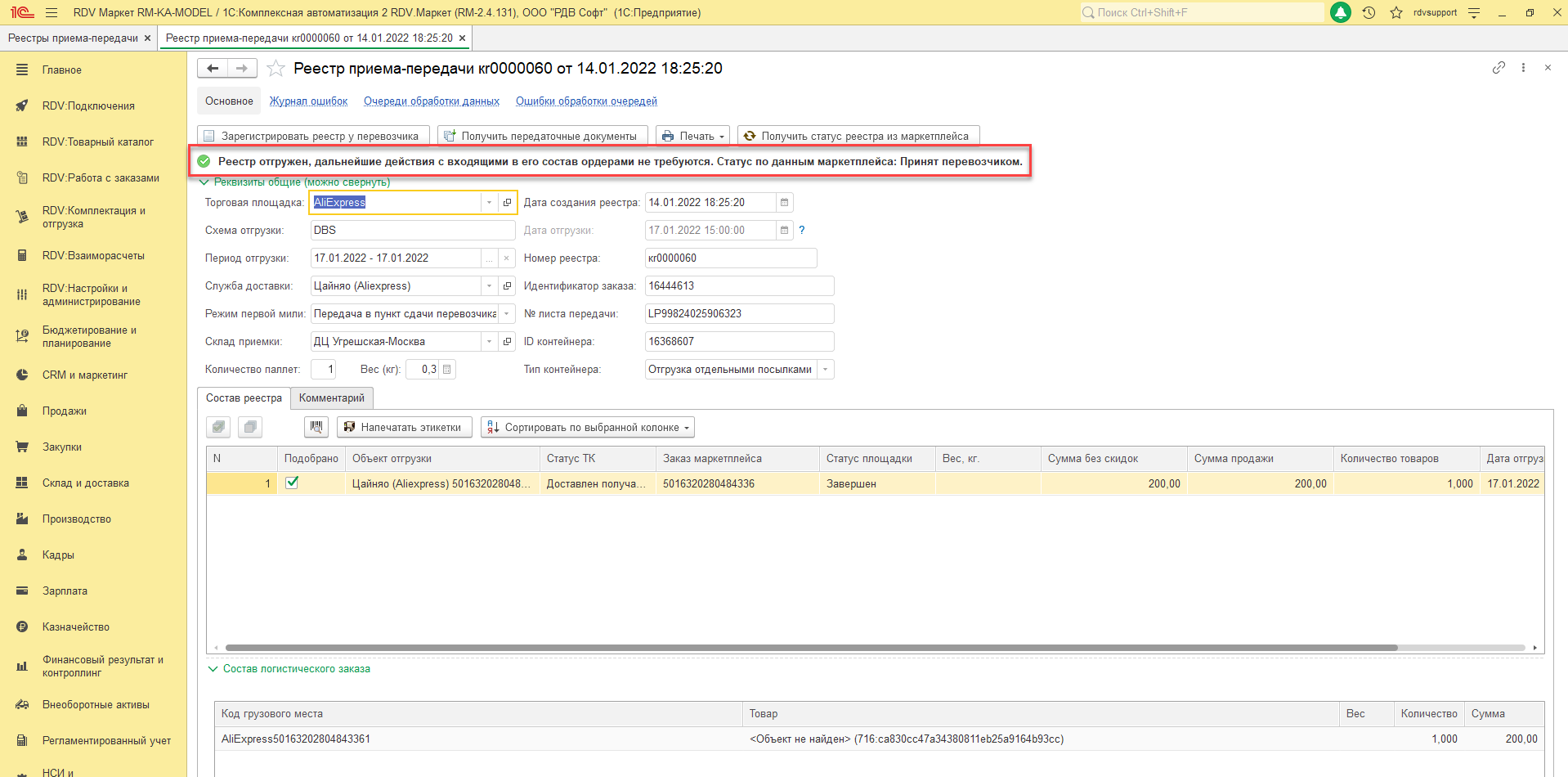Open the calculator icon next to the Вес field
The image size is (1568, 777).
tap(446, 370)
